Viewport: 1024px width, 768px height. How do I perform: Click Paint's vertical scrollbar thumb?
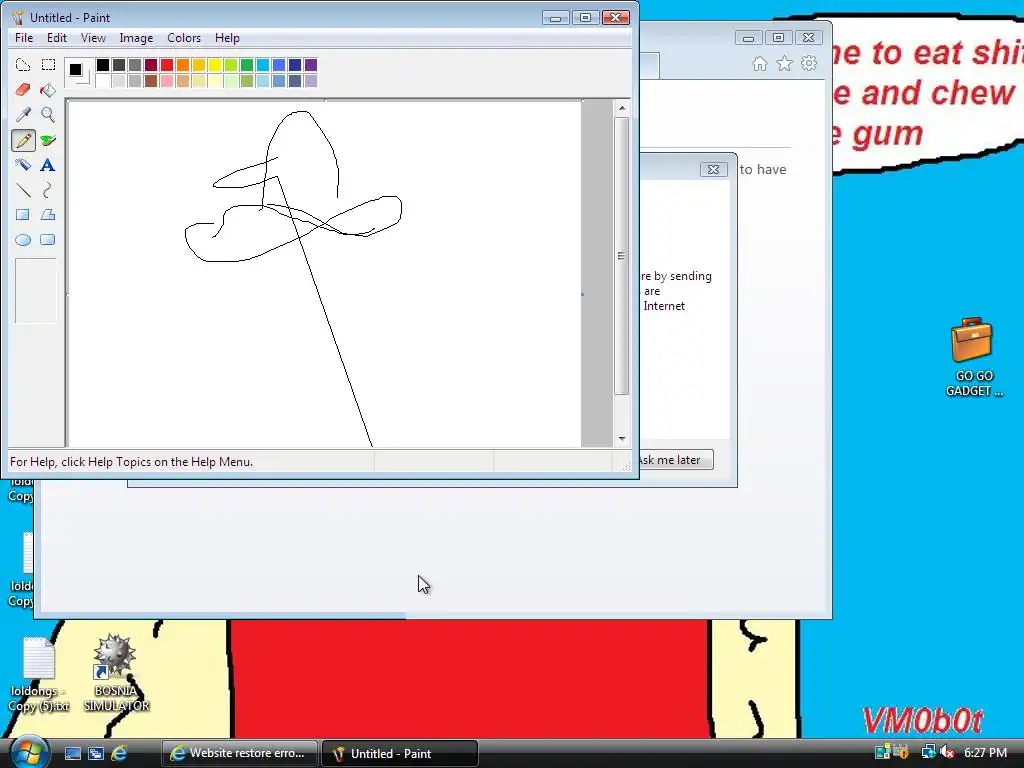coord(622,256)
